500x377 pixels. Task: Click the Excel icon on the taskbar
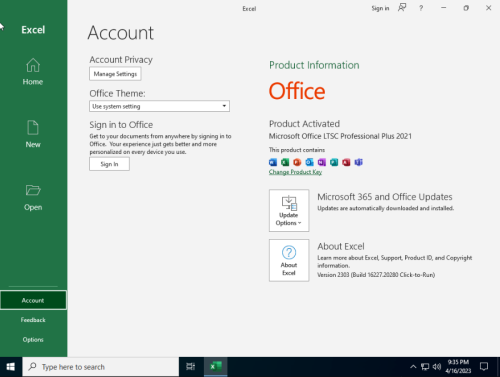click(x=216, y=367)
